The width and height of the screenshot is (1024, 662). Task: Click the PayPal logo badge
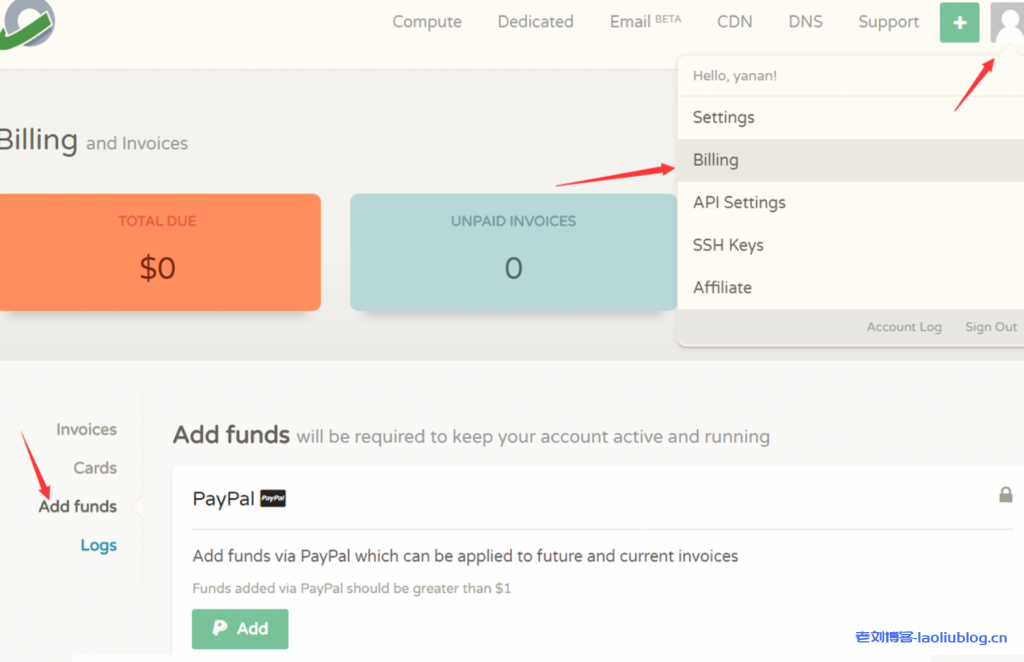[x=273, y=498]
